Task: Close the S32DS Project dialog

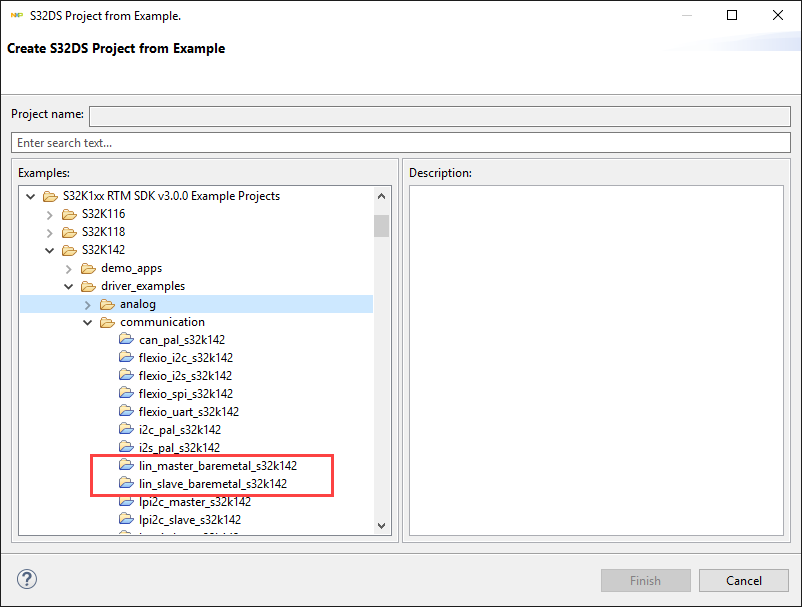Action: coord(777,15)
